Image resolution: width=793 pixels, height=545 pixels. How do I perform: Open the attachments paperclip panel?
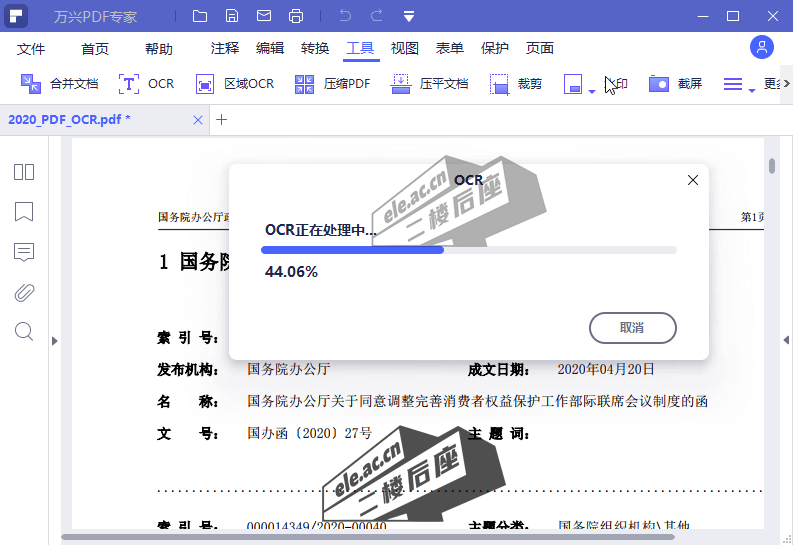[24, 292]
